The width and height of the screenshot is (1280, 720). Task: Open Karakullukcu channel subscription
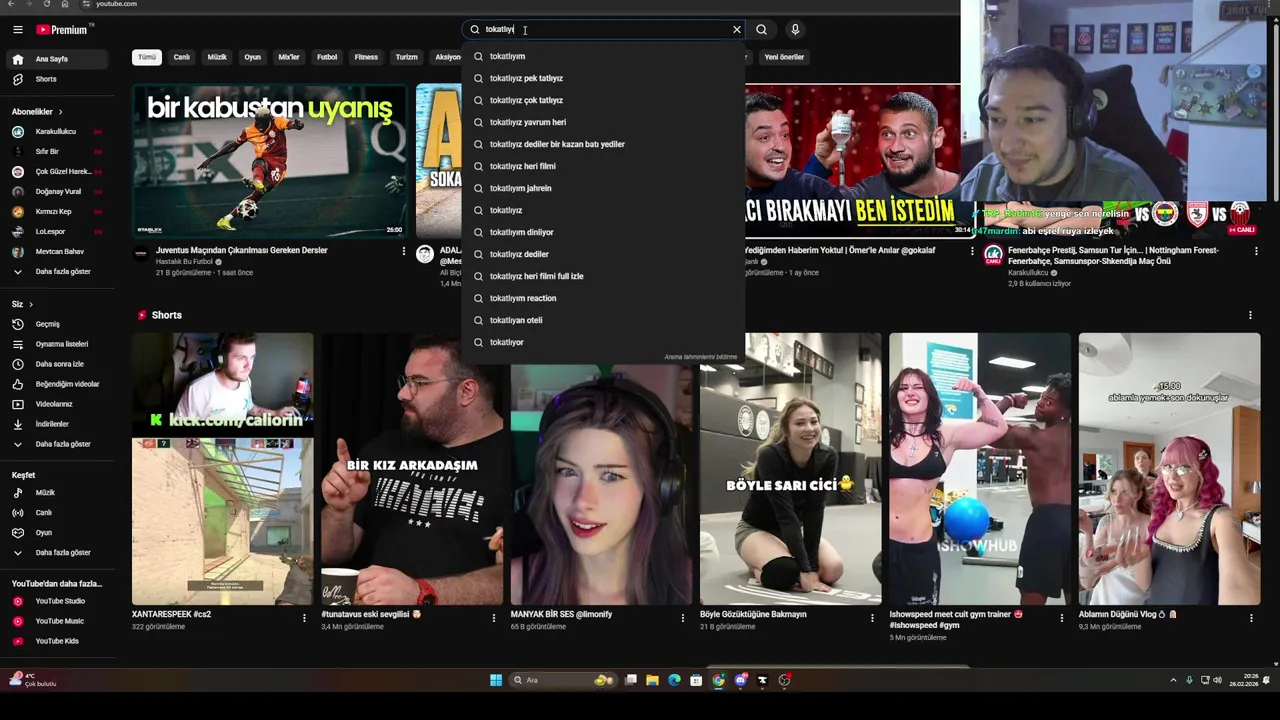click(55, 132)
